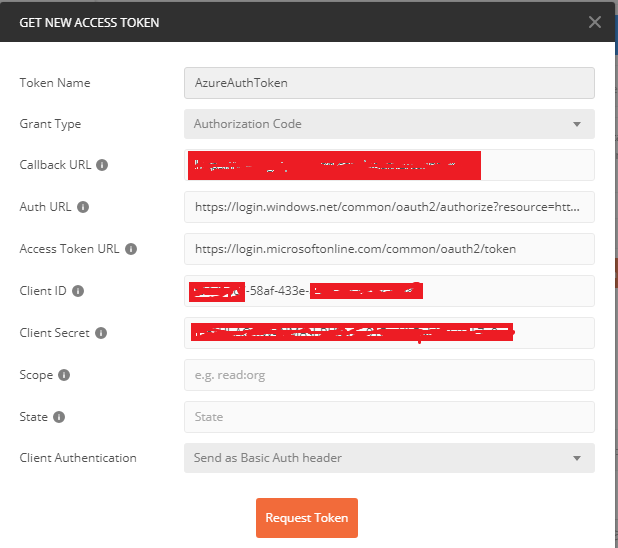Select the Auth URL text field
The image size is (618, 548).
pyautogui.click(x=388, y=207)
